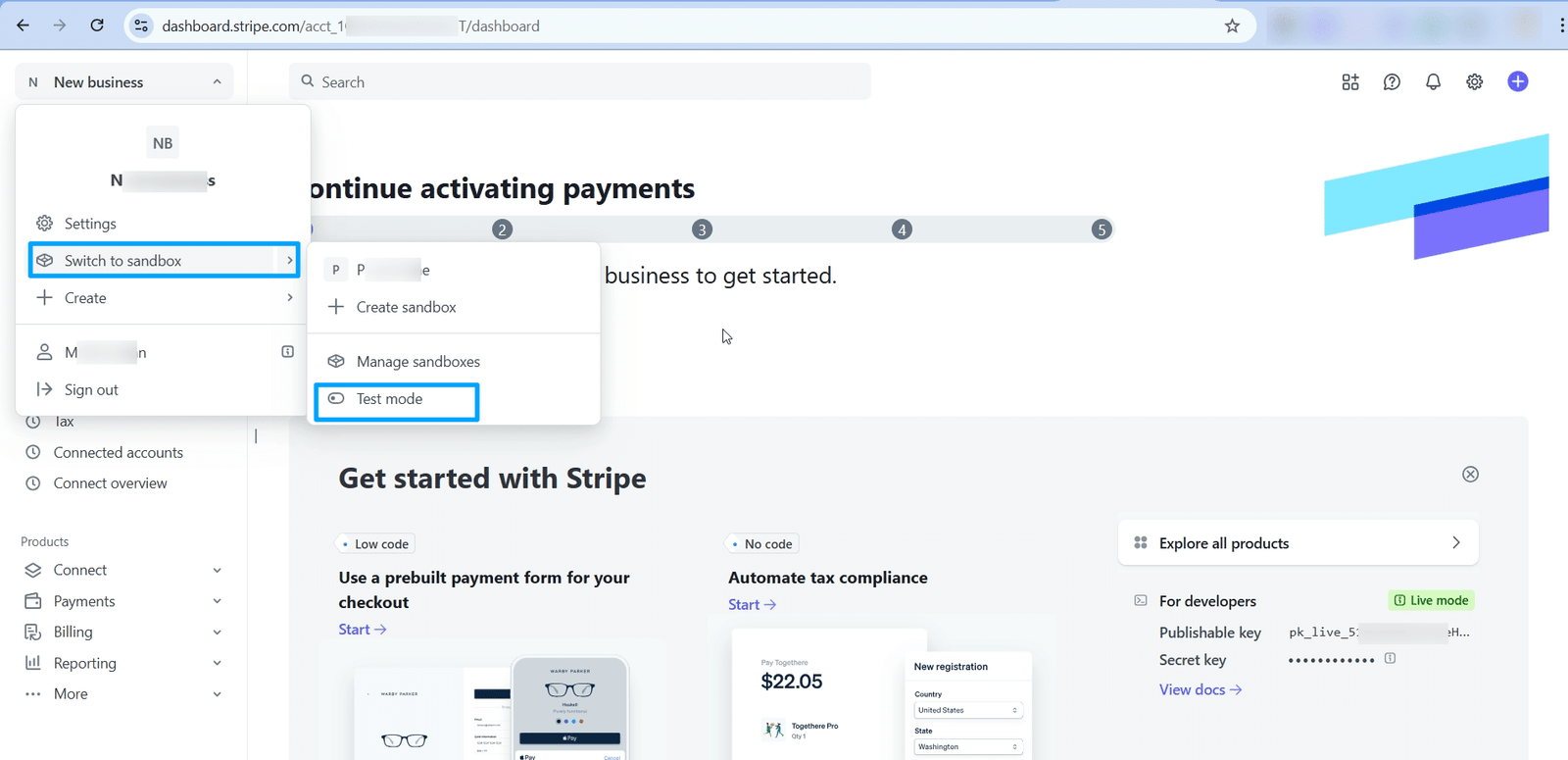Open the apps grid icon in header
1568x760 pixels.
point(1350,82)
